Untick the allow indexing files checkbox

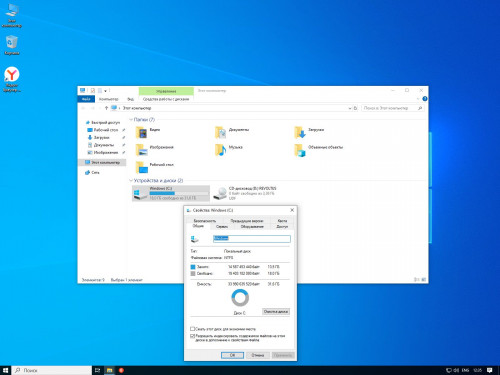click(192, 336)
